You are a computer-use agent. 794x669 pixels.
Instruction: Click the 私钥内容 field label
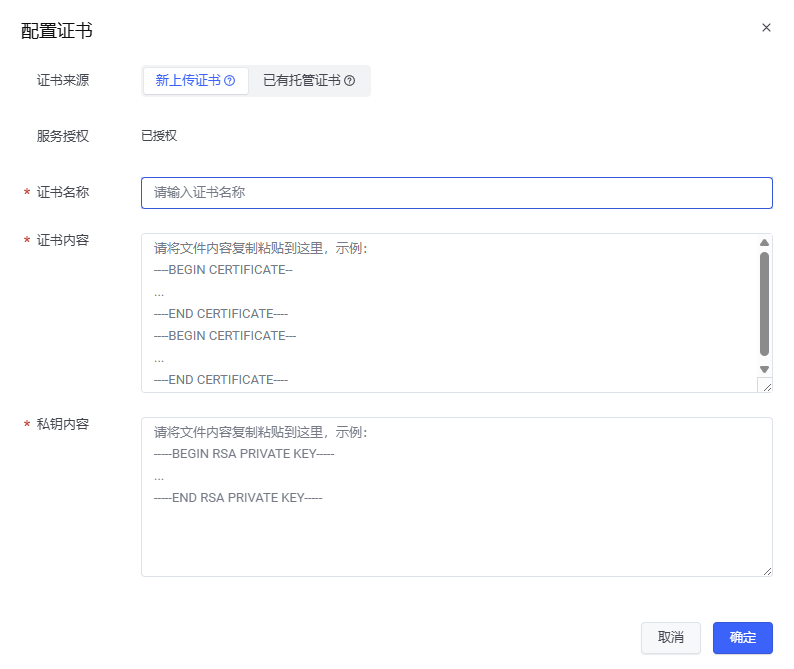(x=63, y=424)
